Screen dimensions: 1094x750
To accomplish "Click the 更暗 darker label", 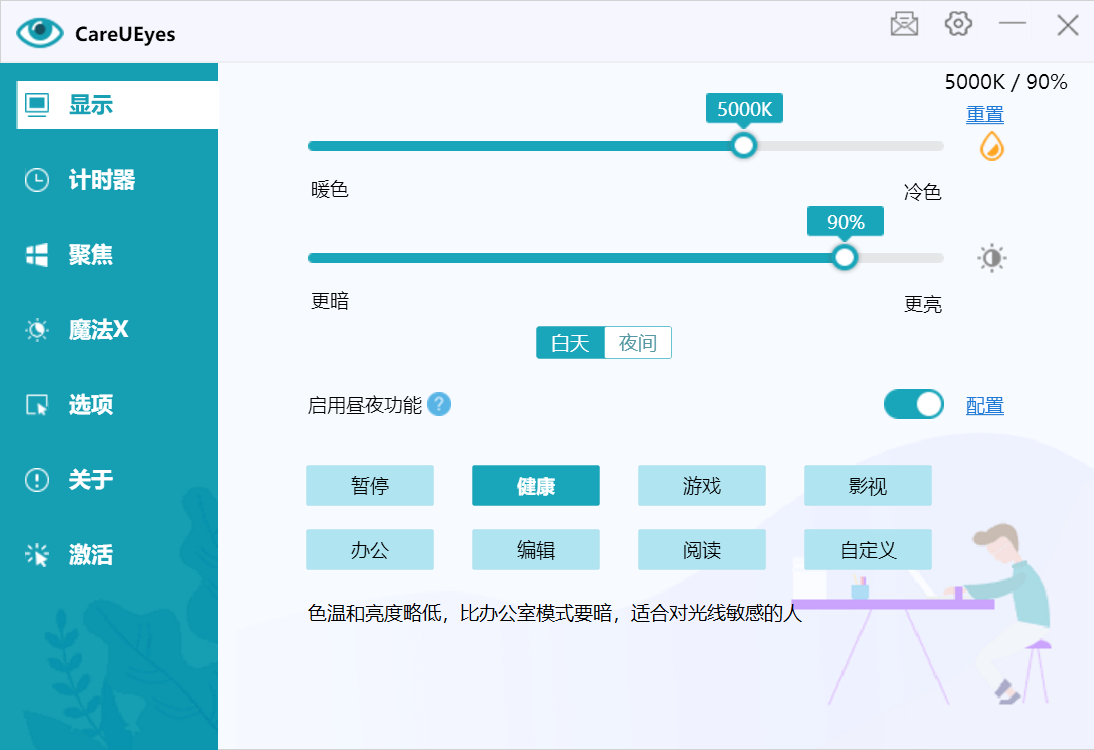I will point(329,301).
